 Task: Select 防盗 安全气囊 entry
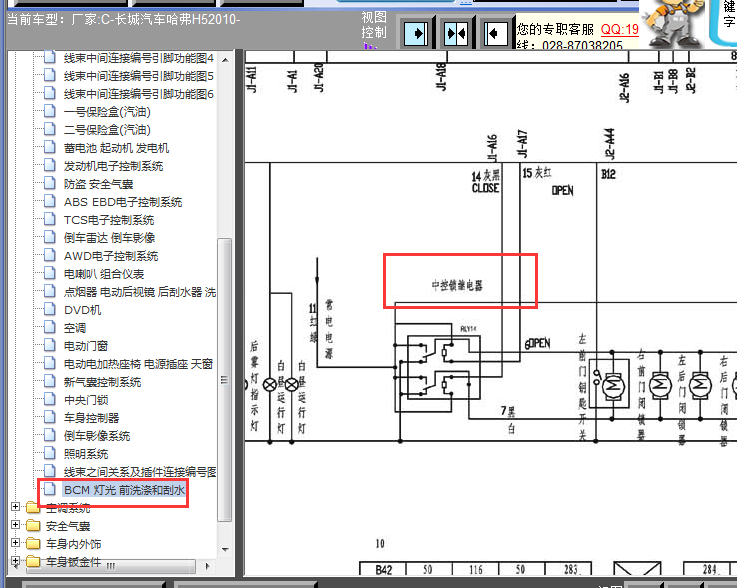tap(98, 184)
